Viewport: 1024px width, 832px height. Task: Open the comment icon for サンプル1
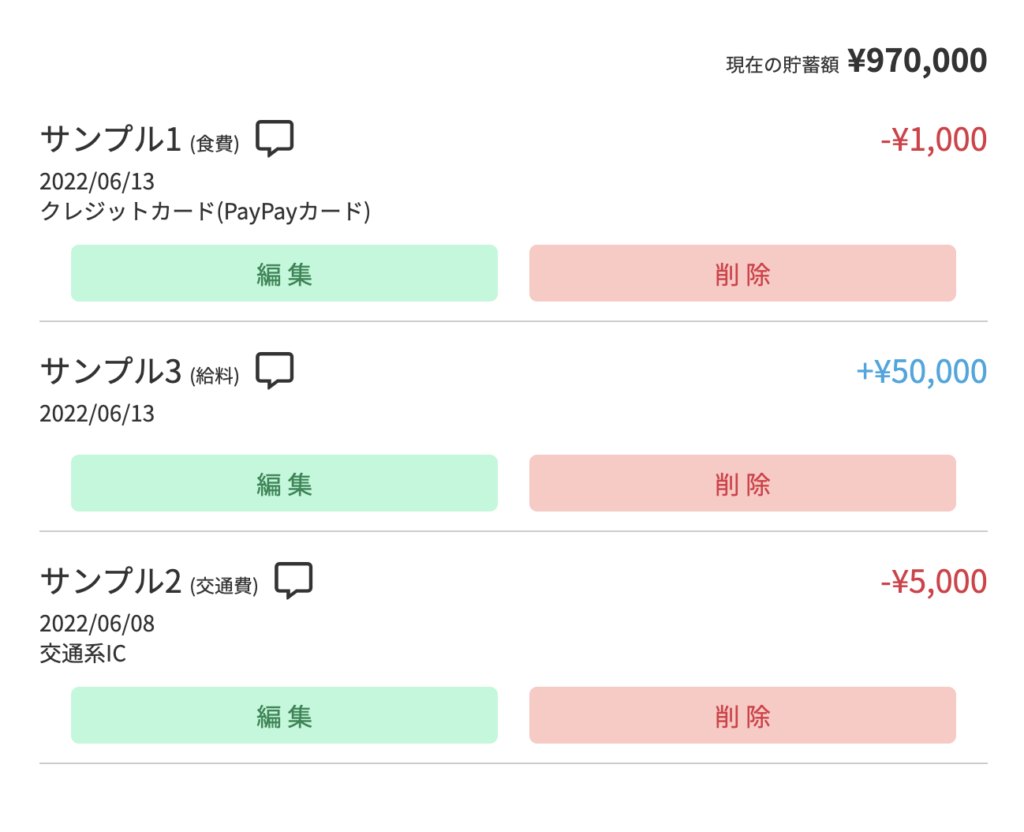(274, 138)
